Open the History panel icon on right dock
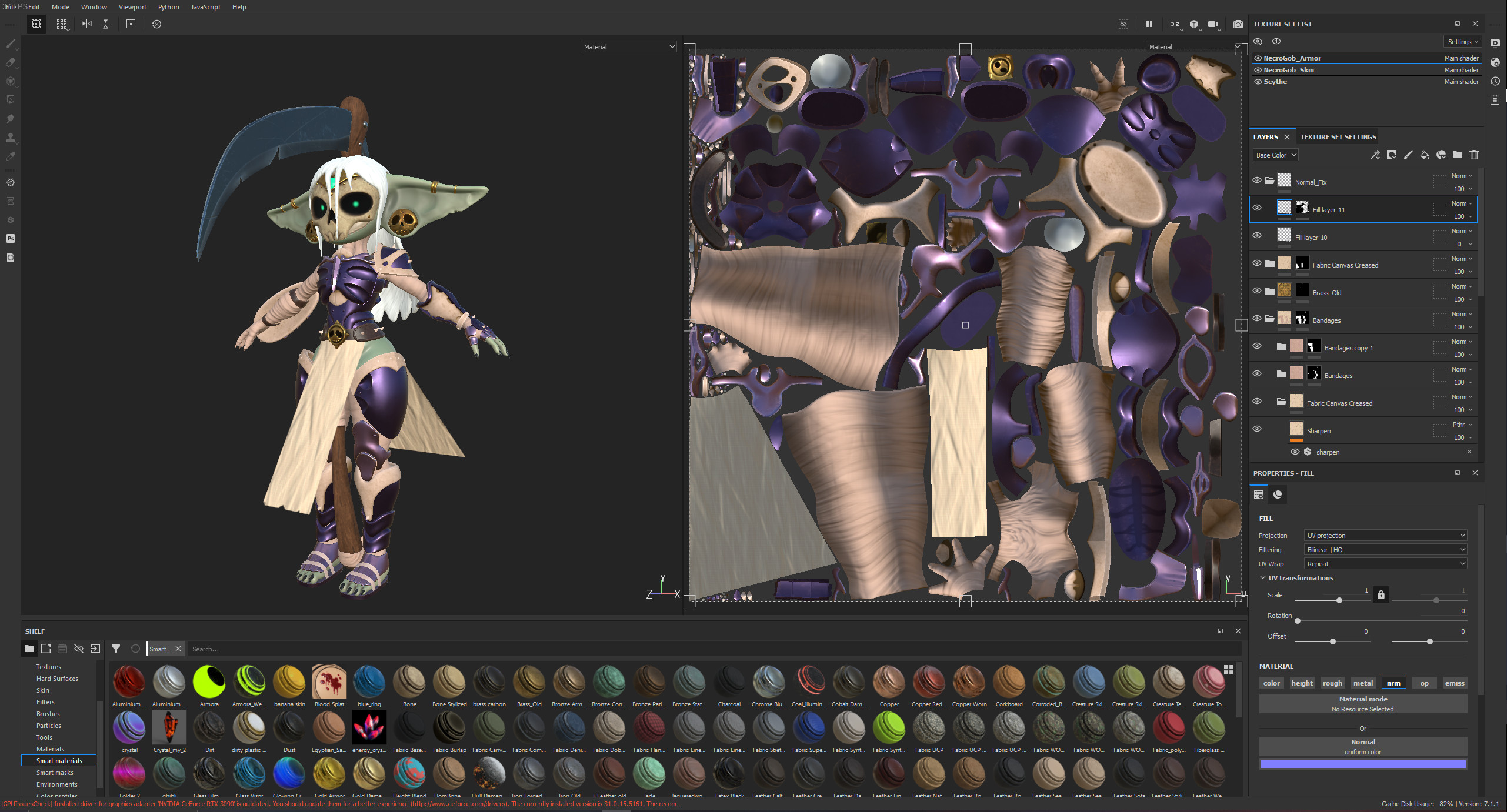Image resolution: width=1507 pixels, height=812 pixels. (1495, 81)
